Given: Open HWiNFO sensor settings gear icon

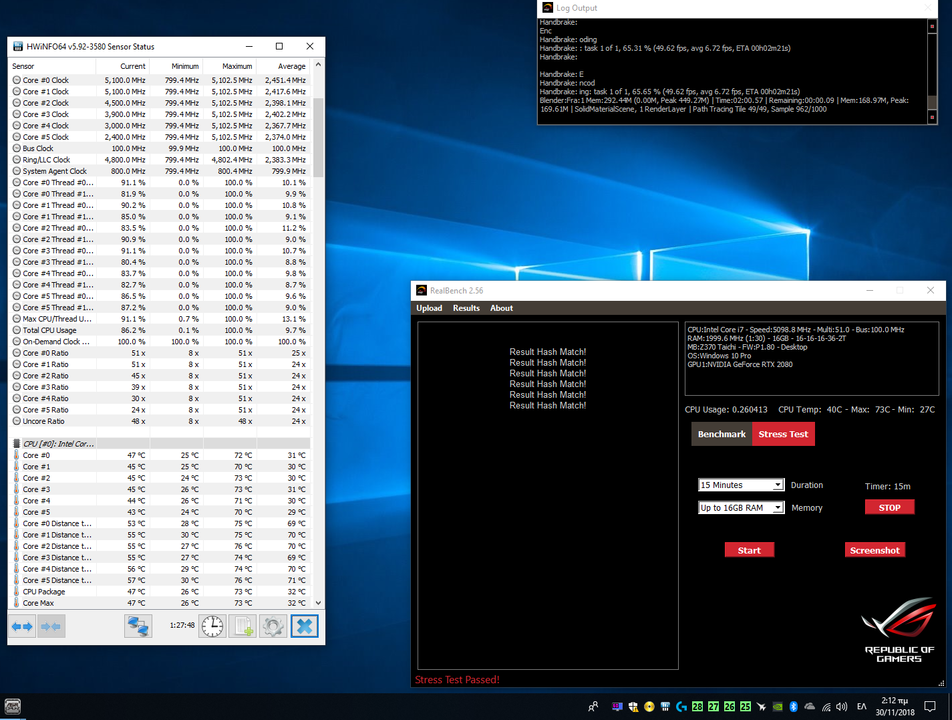Looking at the screenshot, I should point(273,626).
